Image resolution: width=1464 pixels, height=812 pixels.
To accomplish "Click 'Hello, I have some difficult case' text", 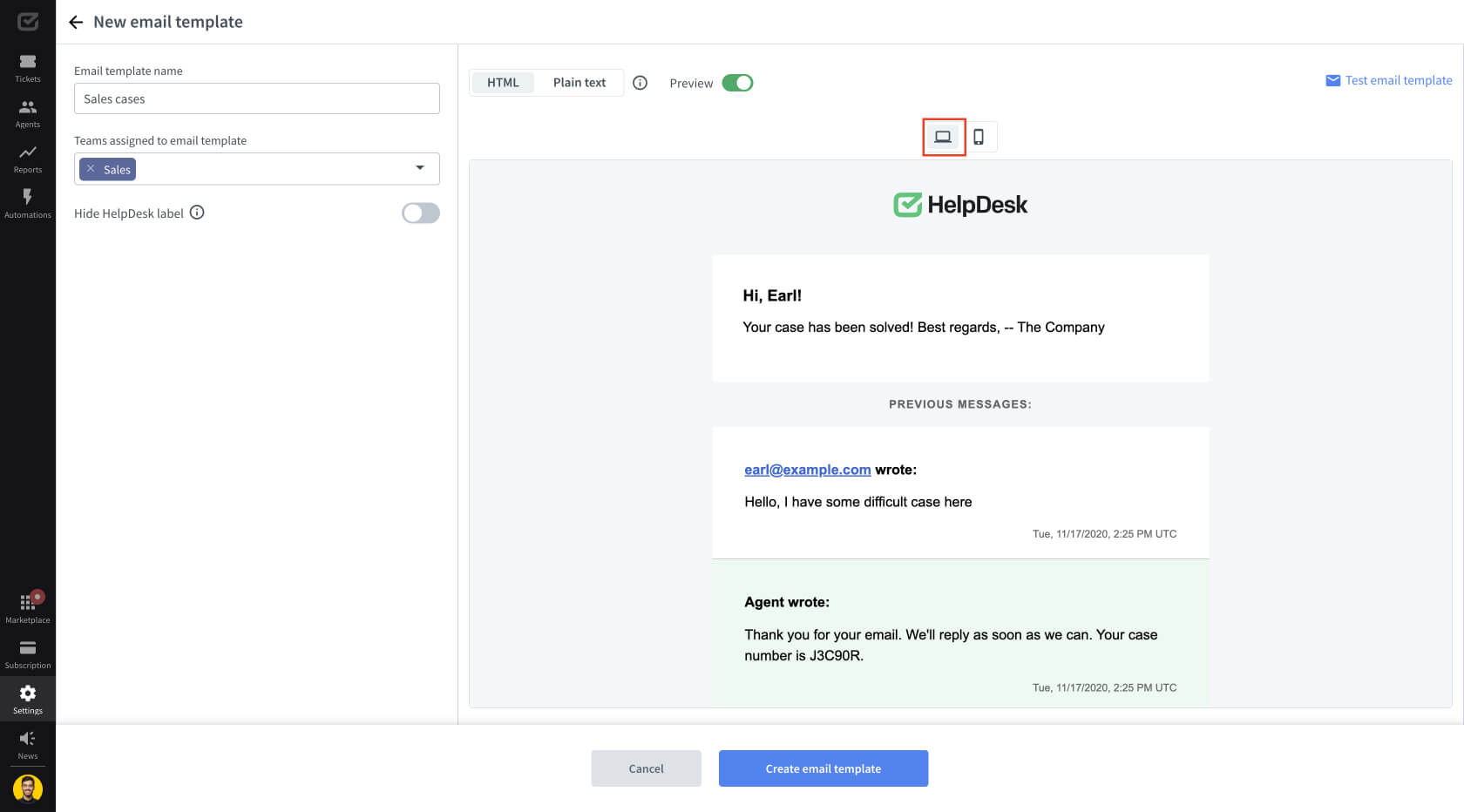I will pos(858,502).
